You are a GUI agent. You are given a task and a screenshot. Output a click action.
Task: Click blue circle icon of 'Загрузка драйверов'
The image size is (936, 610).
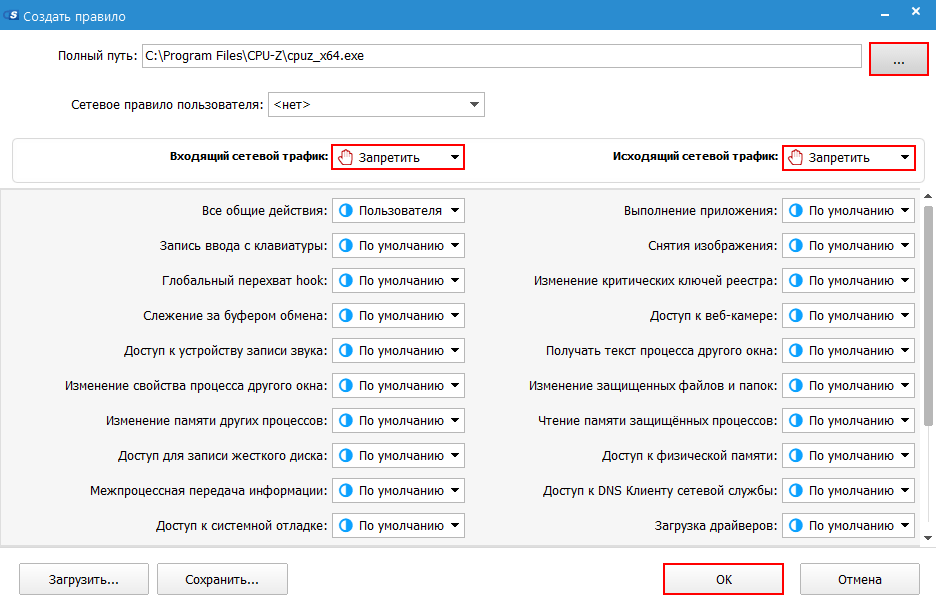click(x=796, y=526)
